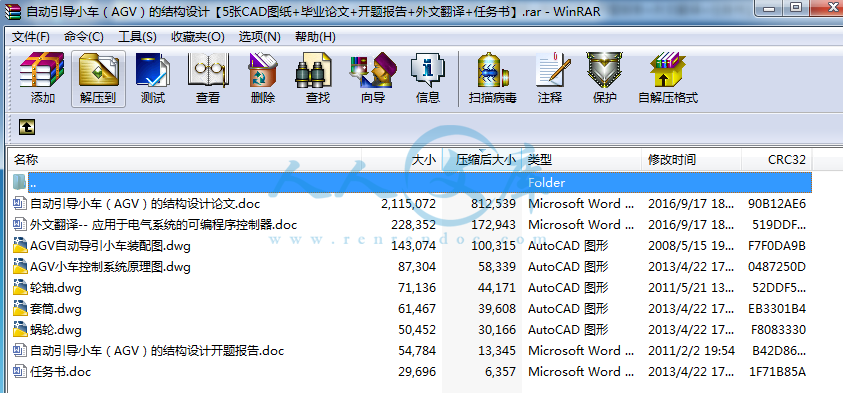Sort by 修改时间 column header
The height and width of the screenshot is (393, 843).
tap(691, 160)
